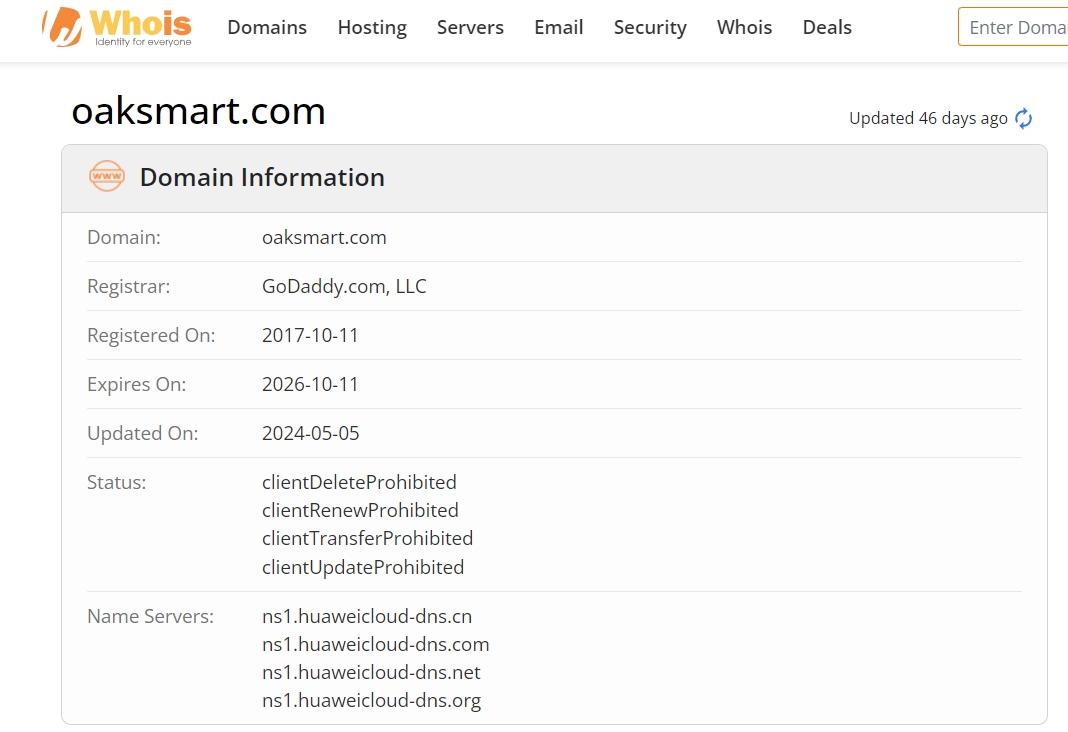This screenshot has width=1068, height=732.
Task: Select the clientUpdateProhibited status
Action: 363,567
